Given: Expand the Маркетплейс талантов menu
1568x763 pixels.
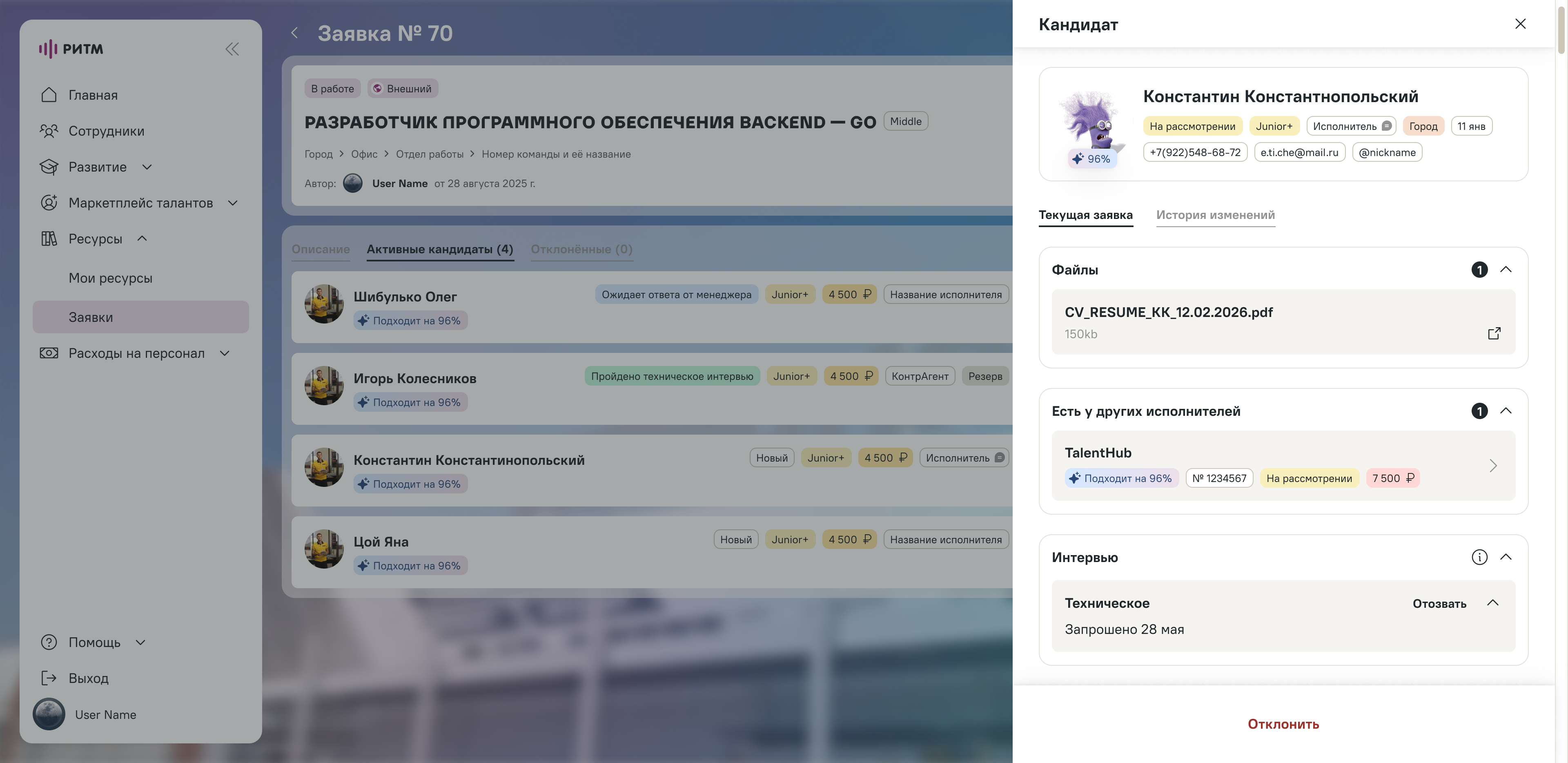Looking at the screenshot, I should pos(232,203).
